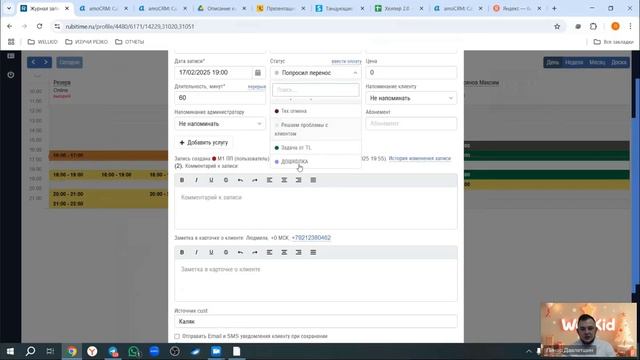Open the administrator reminder dropdown
The height and width of the screenshot is (360, 640).
pos(220,124)
